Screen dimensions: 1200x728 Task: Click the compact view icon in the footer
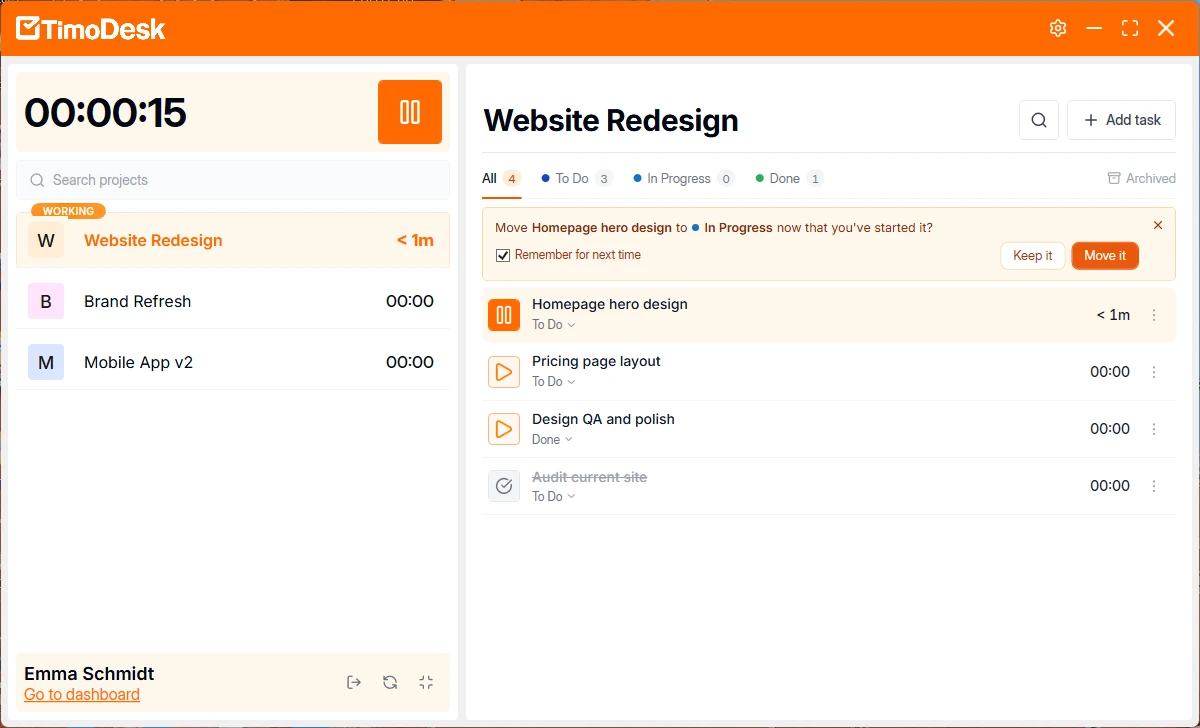pos(426,682)
